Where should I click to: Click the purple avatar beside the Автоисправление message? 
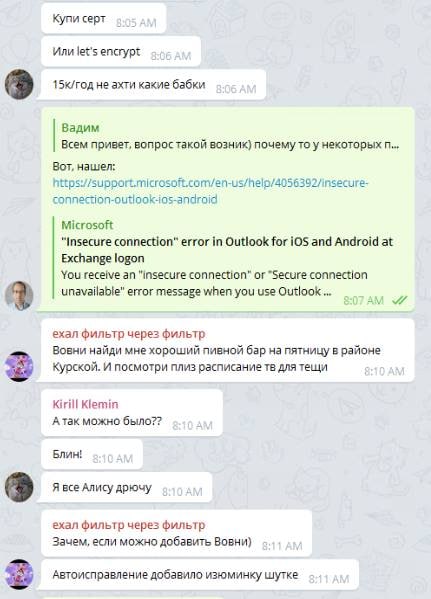coord(19,574)
